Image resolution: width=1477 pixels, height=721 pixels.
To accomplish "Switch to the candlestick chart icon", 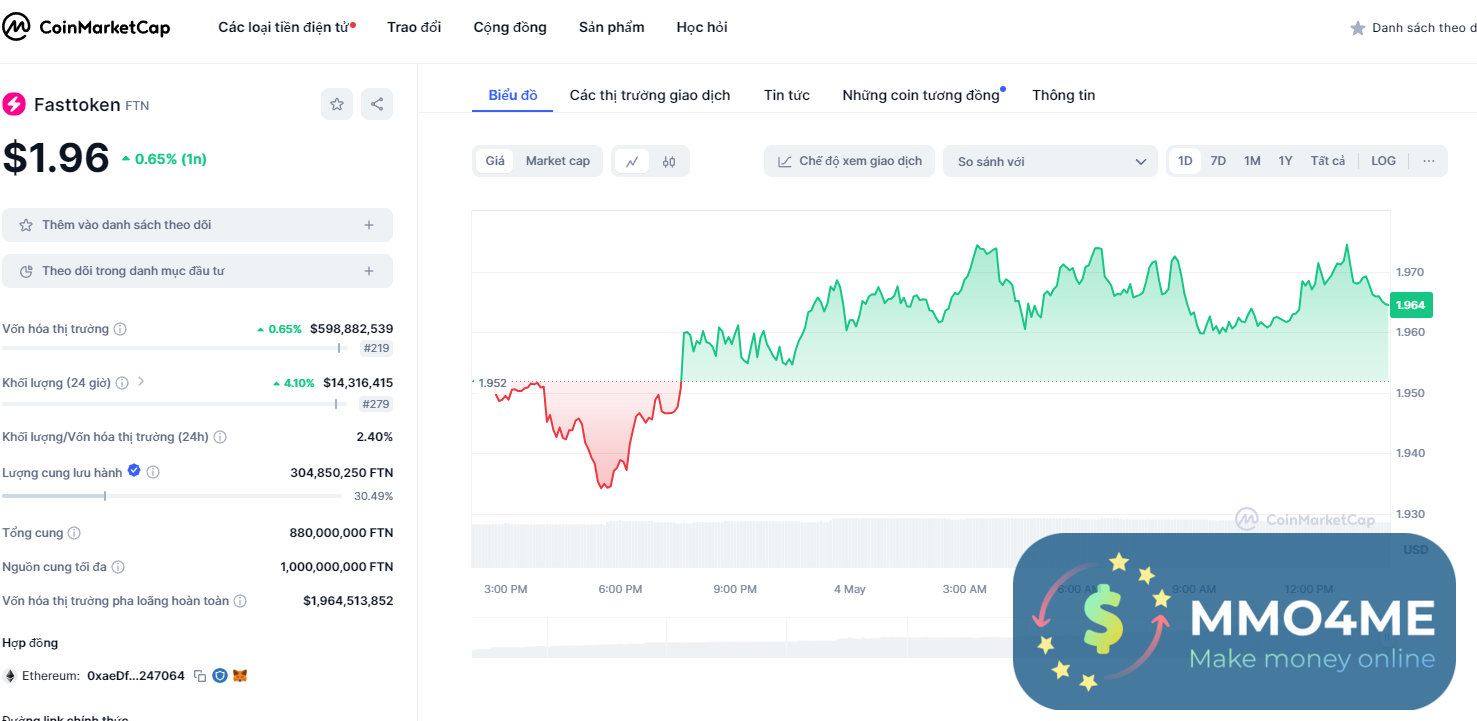I will pos(669,161).
